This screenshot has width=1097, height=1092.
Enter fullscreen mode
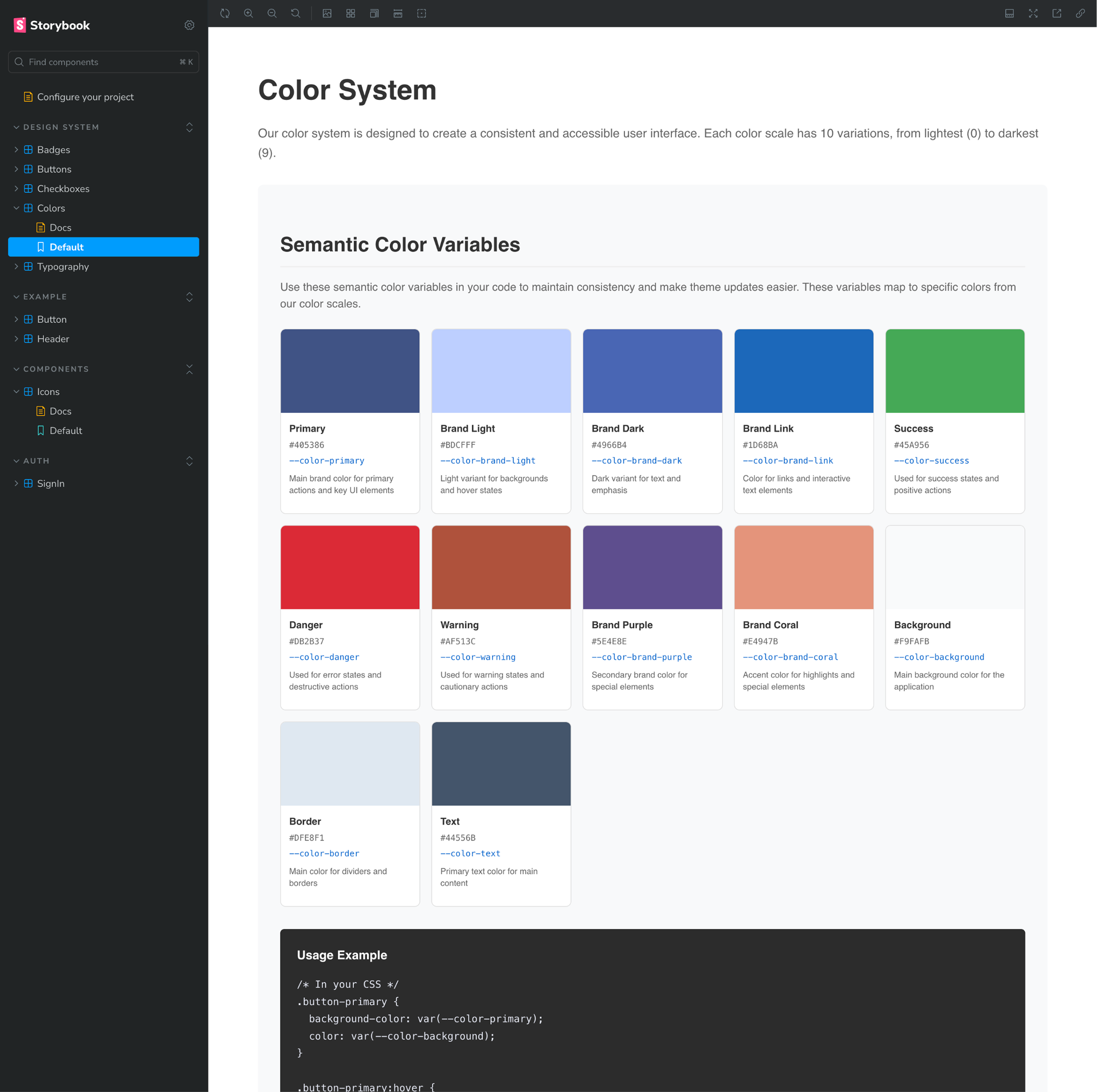(1033, 13)
